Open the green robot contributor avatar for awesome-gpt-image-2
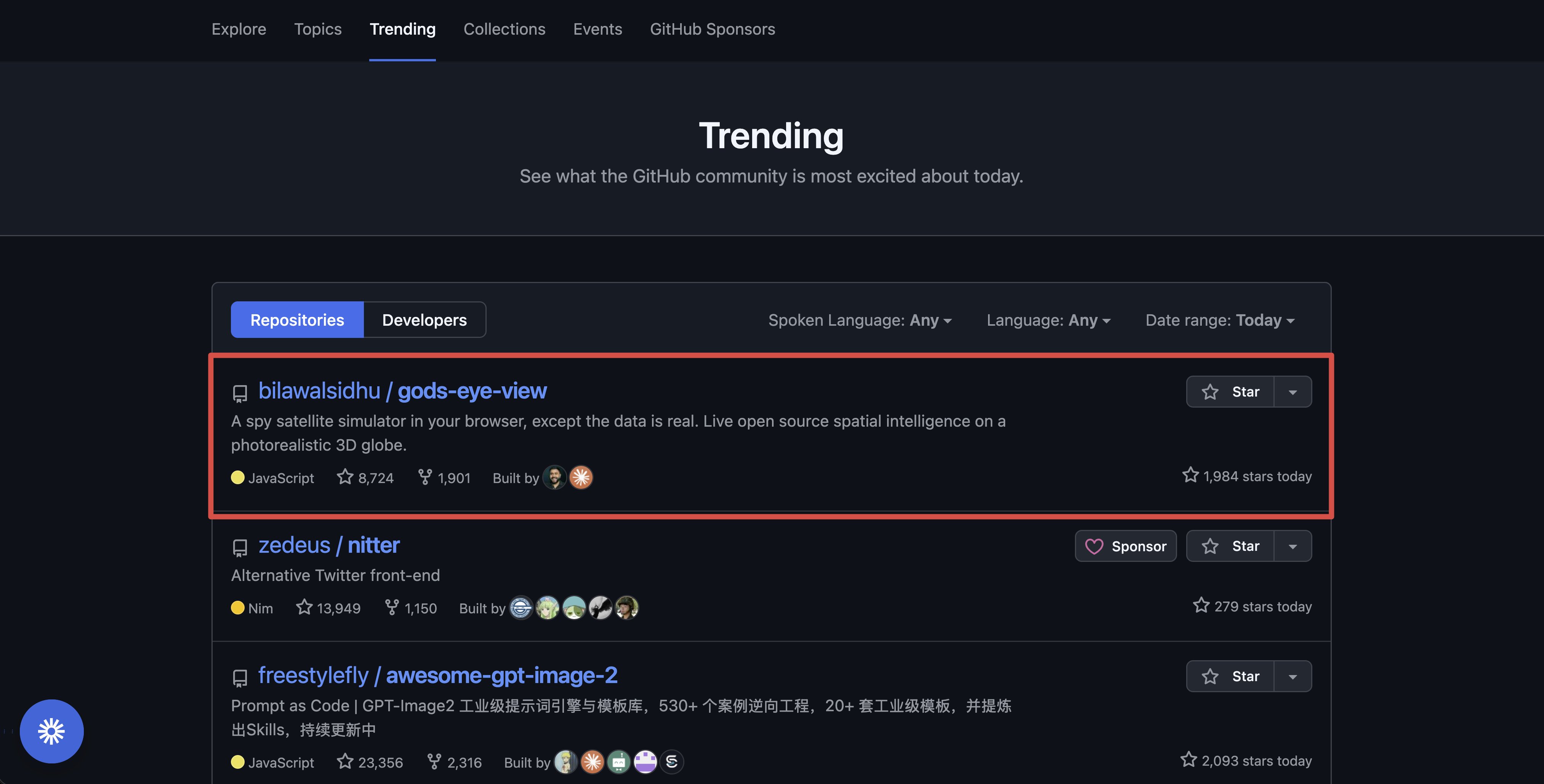Viewport: 1544px width, 784px height. pos(618,762)
